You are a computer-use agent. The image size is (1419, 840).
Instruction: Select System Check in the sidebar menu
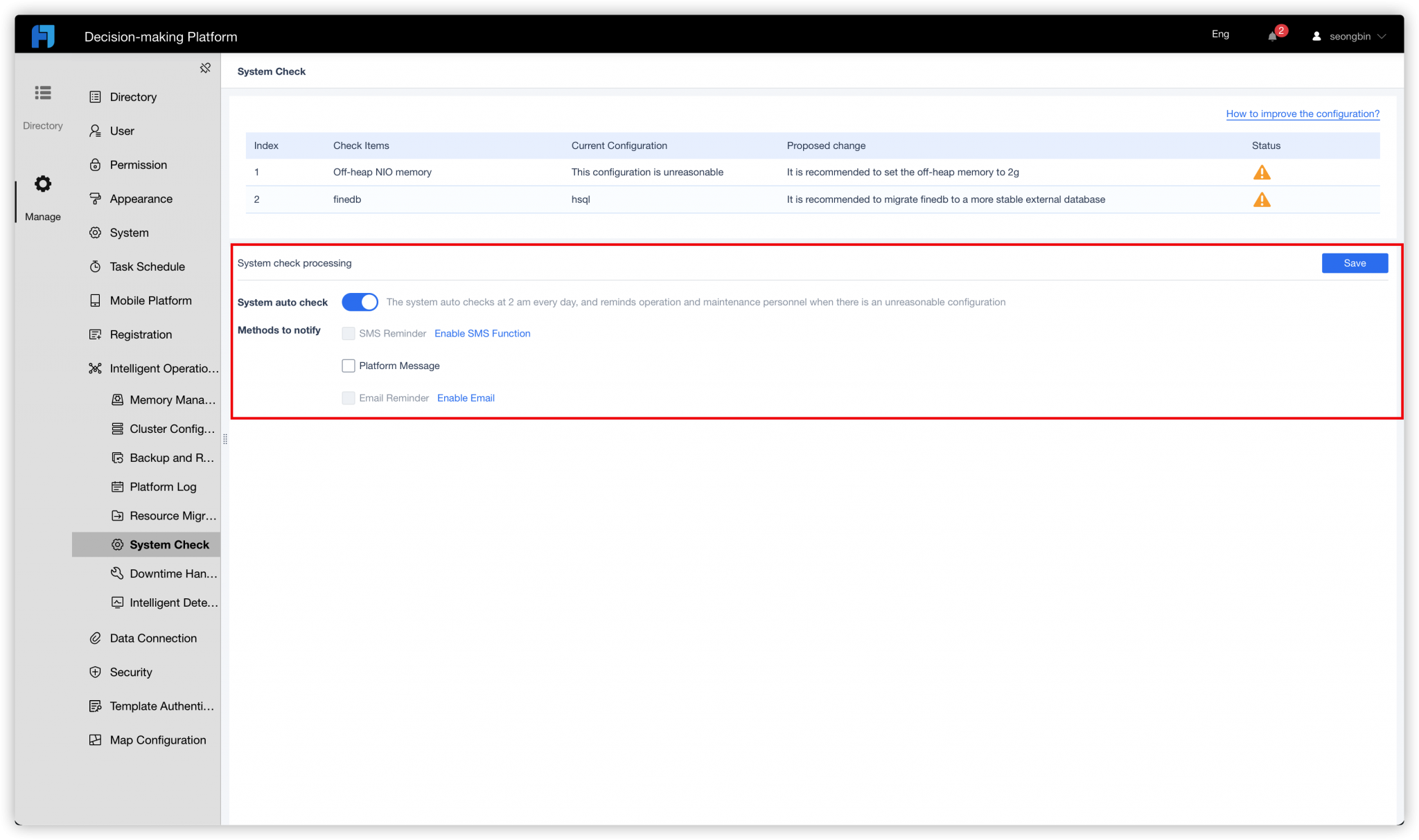169,544
